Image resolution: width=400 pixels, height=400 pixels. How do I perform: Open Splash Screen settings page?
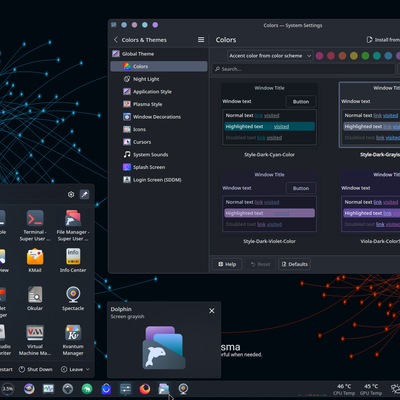[159, 167]
